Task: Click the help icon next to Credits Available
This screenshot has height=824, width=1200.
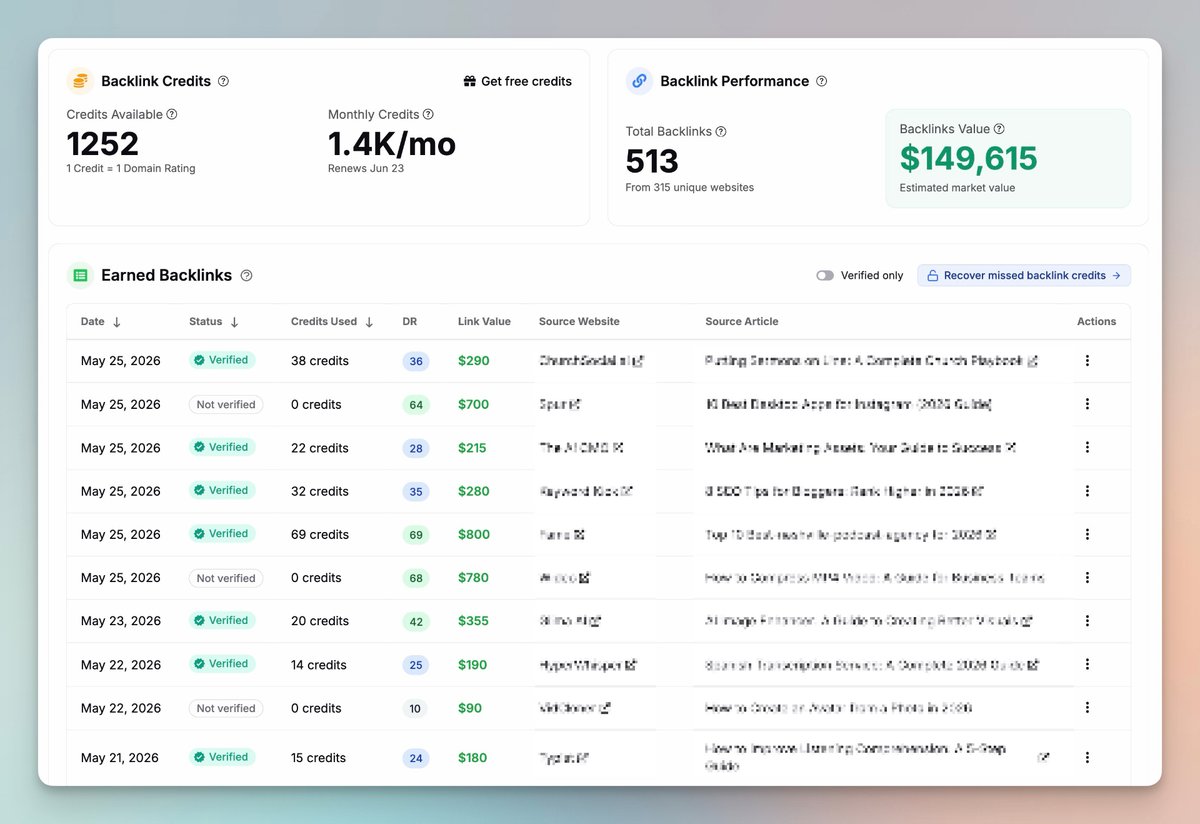Action: coord(172,114)
